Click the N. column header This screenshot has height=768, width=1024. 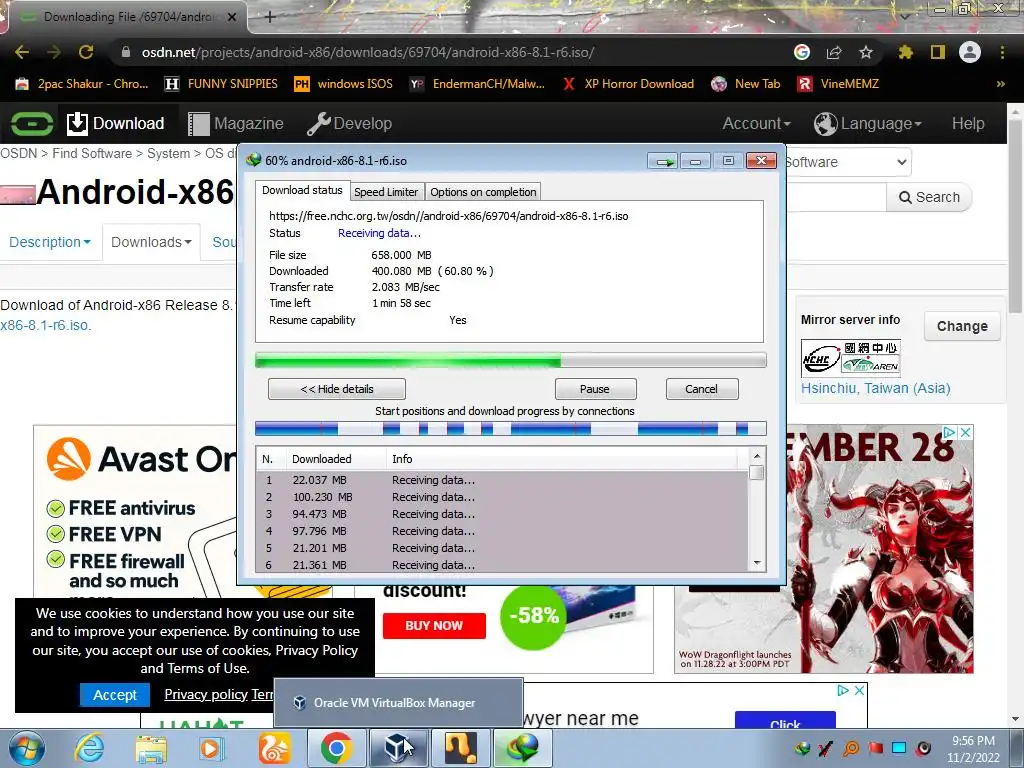[270, 459]
